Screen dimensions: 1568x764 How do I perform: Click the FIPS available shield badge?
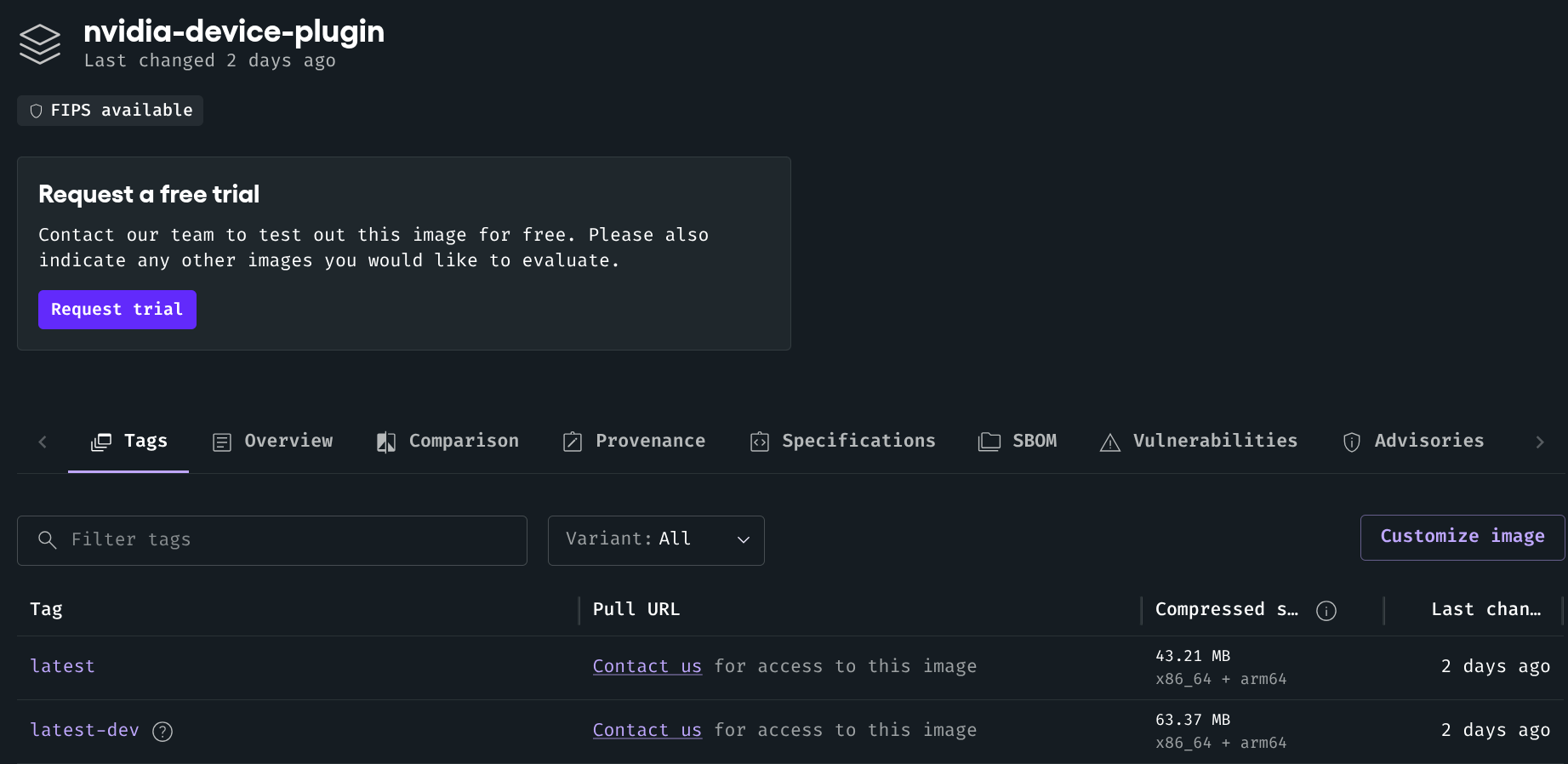point(110,111)
